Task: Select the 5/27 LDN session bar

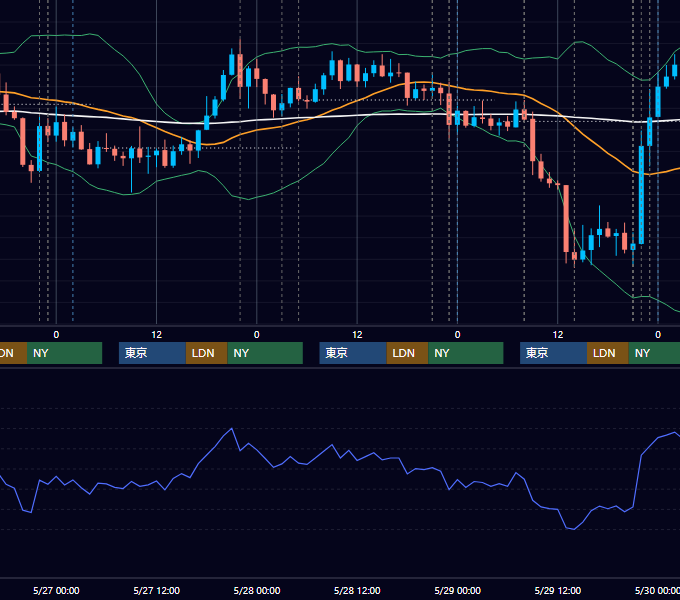Action: (x=206, y=353)
